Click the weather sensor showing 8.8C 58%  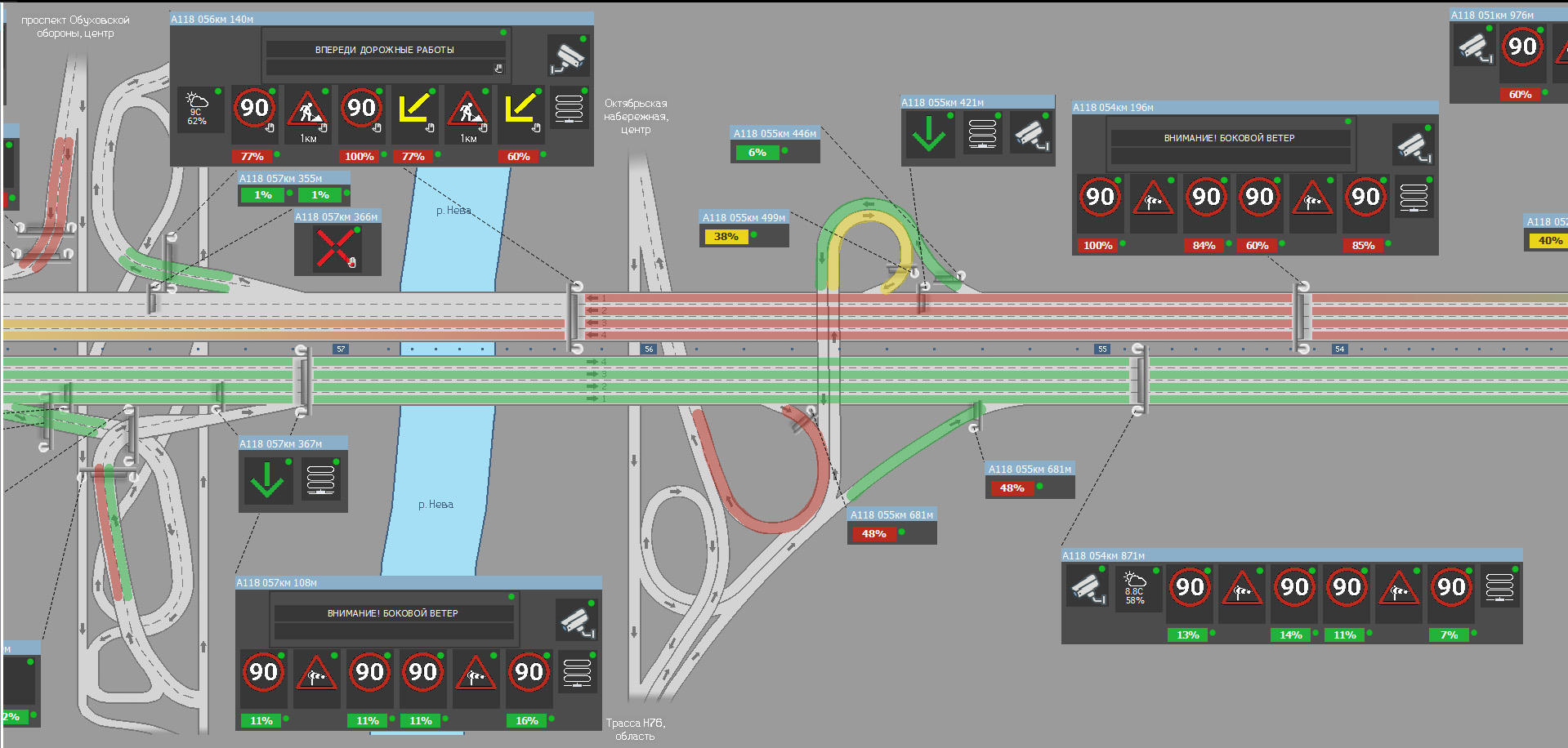click(x=1134, y=587)
